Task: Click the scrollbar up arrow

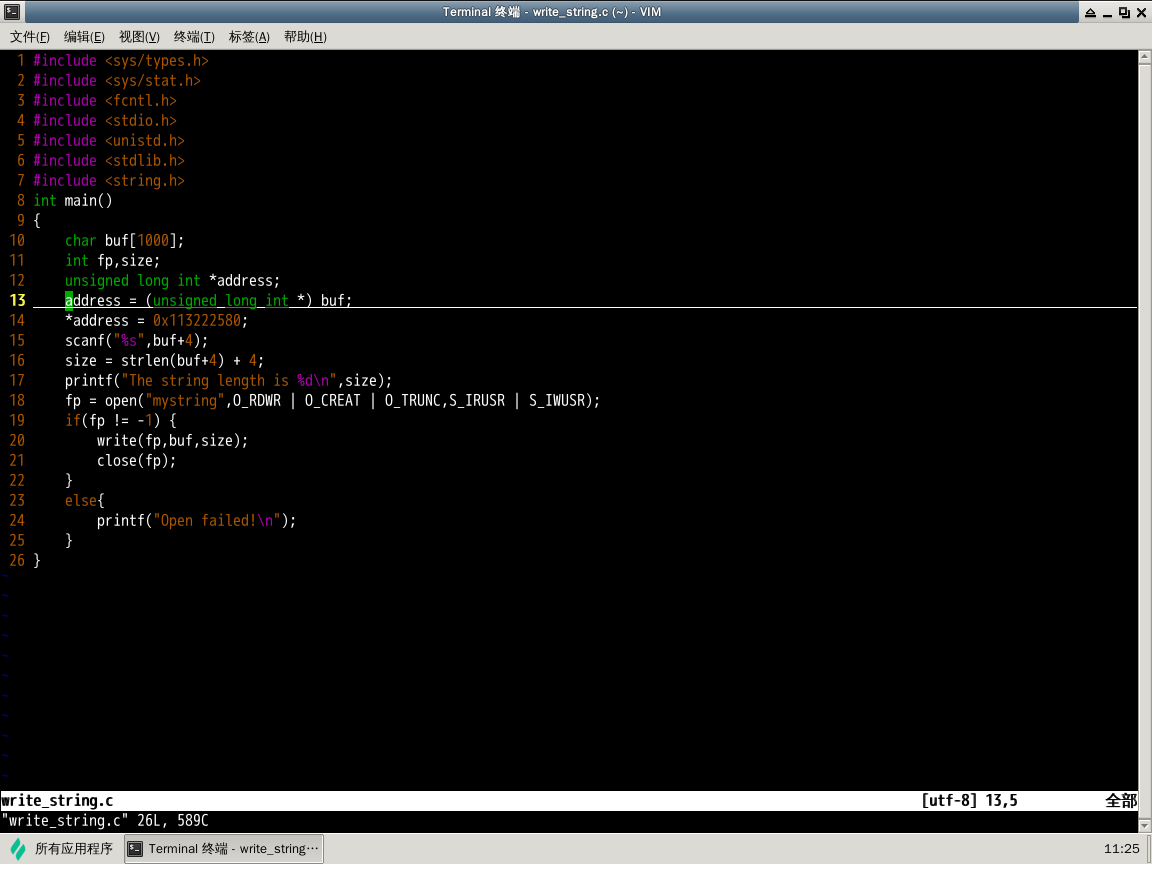Action: pyautogui.click(x=1144, y=59)
